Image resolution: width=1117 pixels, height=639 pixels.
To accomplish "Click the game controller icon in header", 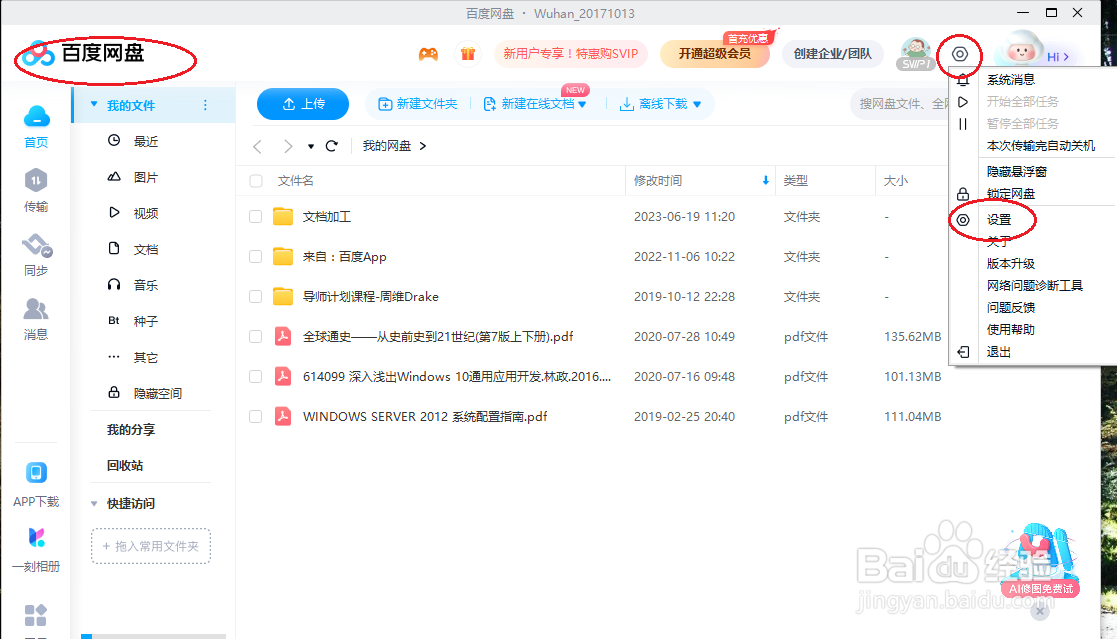I will click(x=428, y=54).
